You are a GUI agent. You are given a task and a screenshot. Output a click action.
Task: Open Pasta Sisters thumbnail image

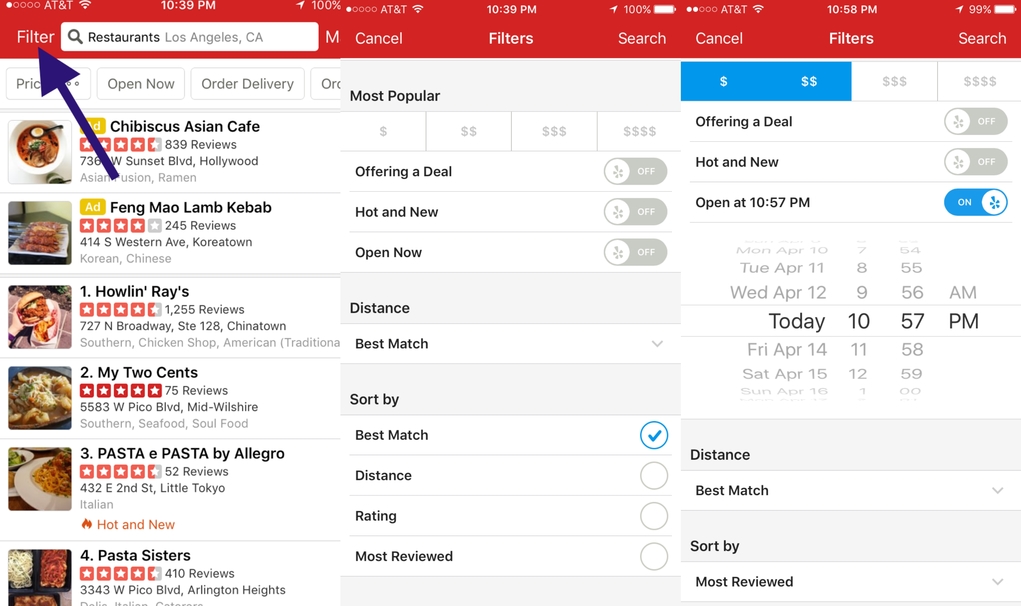coord(40,577)
